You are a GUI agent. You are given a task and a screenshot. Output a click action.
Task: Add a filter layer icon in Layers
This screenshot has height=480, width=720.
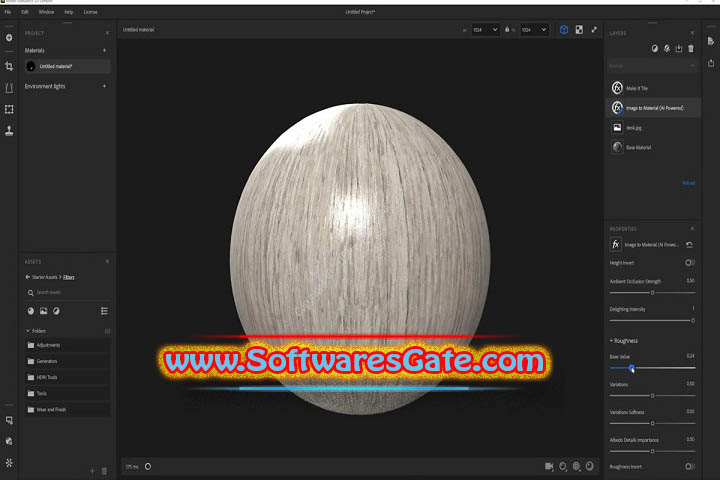pyautogui.click(x=654, y=49)
